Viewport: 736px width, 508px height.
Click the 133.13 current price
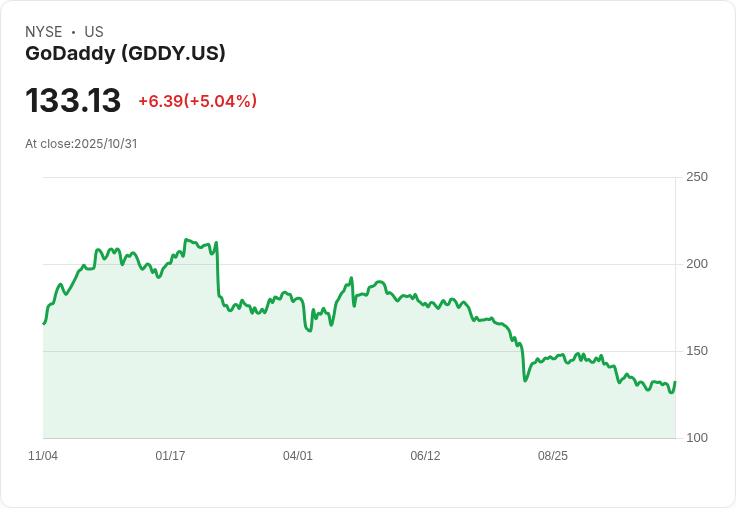(73, 100)
